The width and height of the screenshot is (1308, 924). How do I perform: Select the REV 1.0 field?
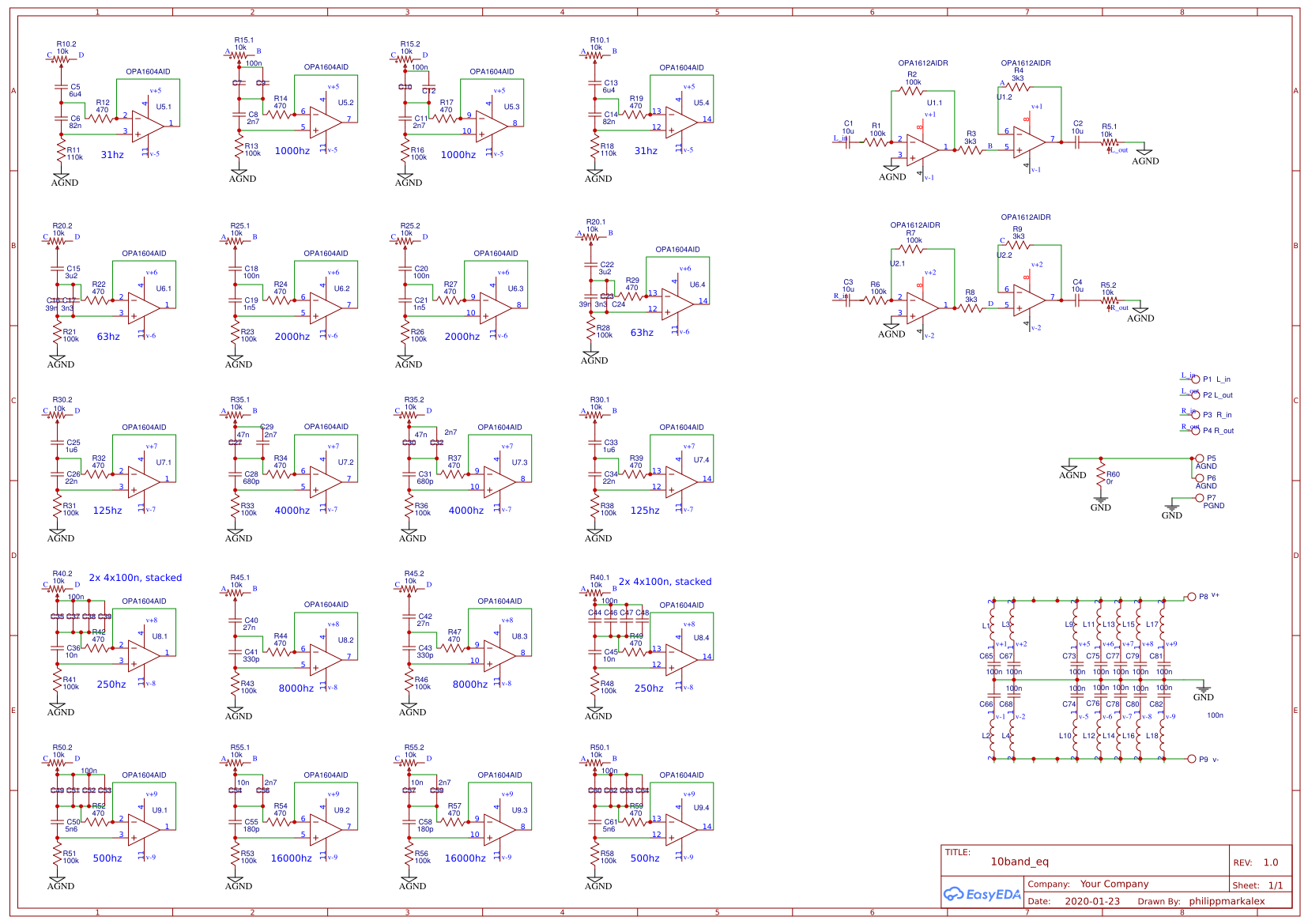tap(1265, 862)
